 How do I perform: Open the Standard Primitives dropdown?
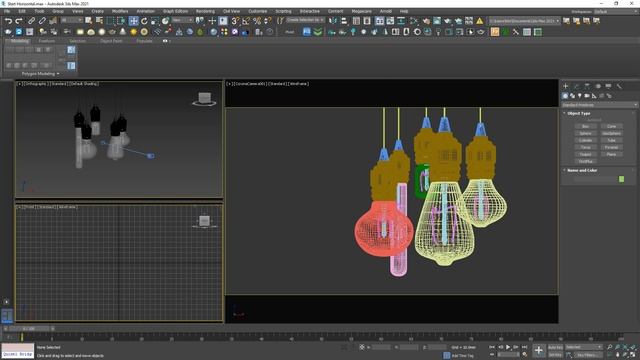coord(599,105)
